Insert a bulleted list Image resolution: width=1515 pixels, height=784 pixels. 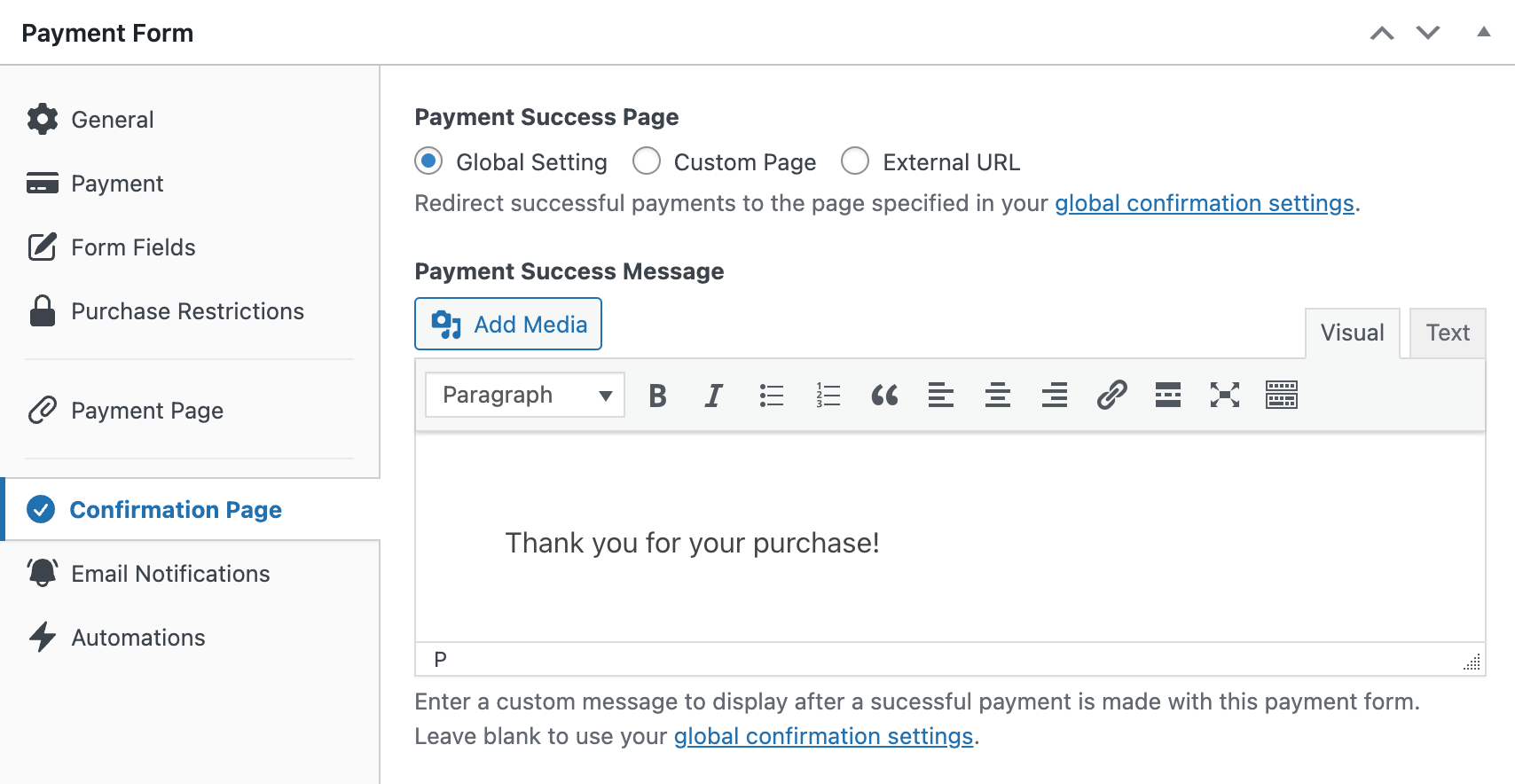pyautogui.click(x=771, y=396)
